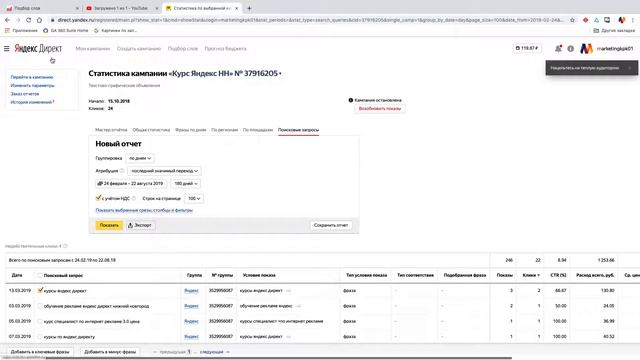Viewport: 640px width, 360px height.
Task: Open a new browser tab with plus
Action: (249, 8)
